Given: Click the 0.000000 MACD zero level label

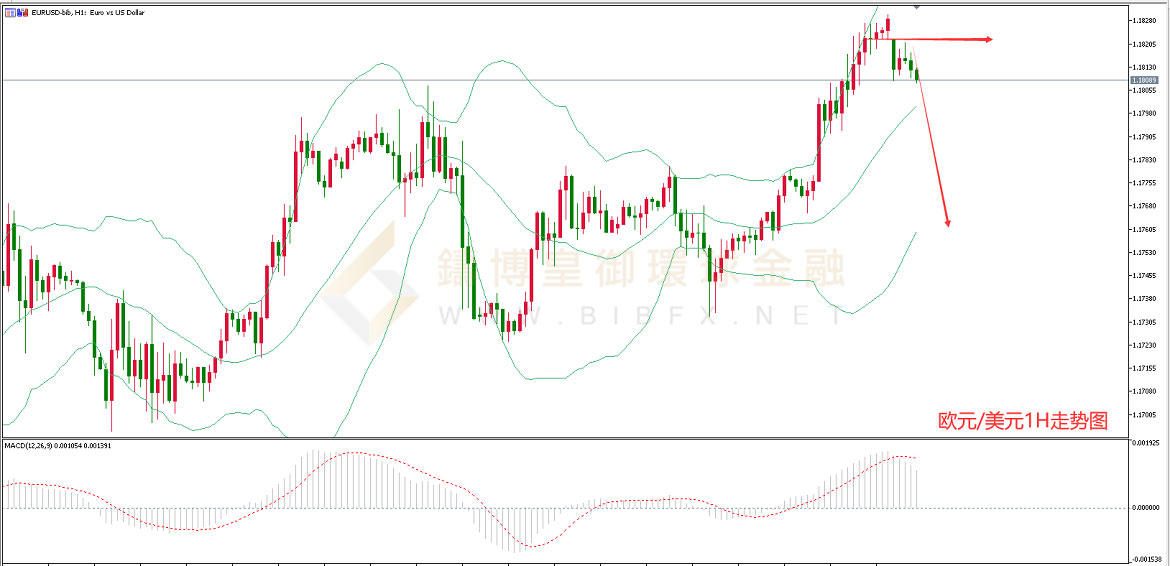Looking at the screenshot, I should coord(1147,508).
